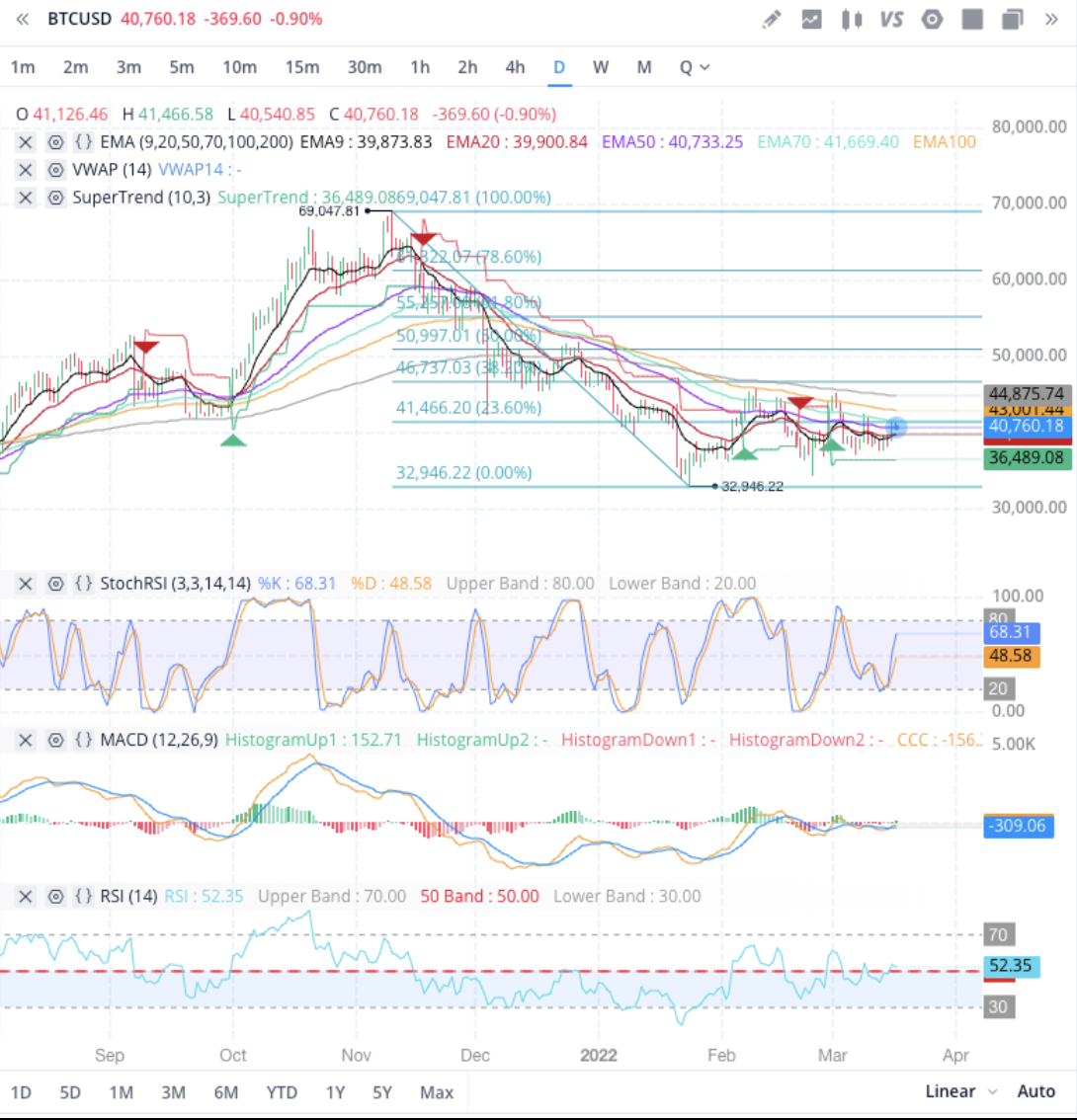Click the Max range button
The image size is (1077, 1120).
(437, 1092)
